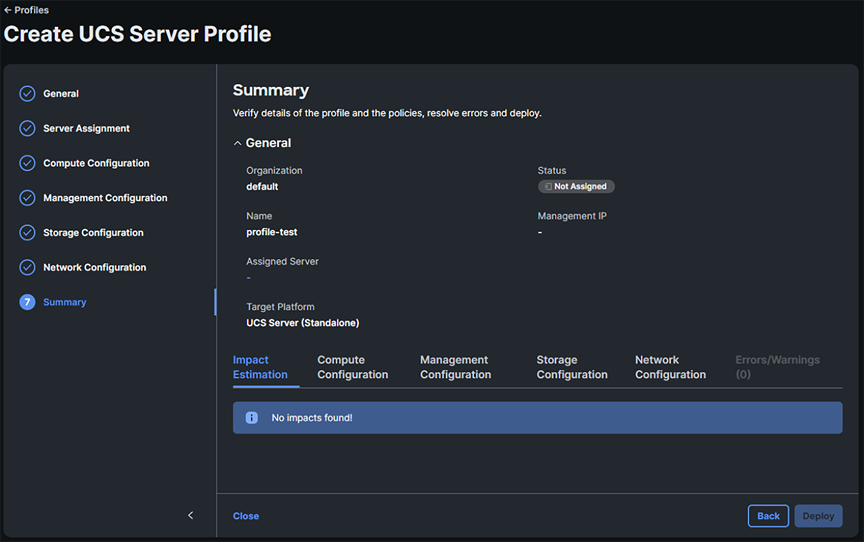The height and width of the screenshot is (542, 864).
Task: Click the Assigned Server dash link
Action: point(249,278)
